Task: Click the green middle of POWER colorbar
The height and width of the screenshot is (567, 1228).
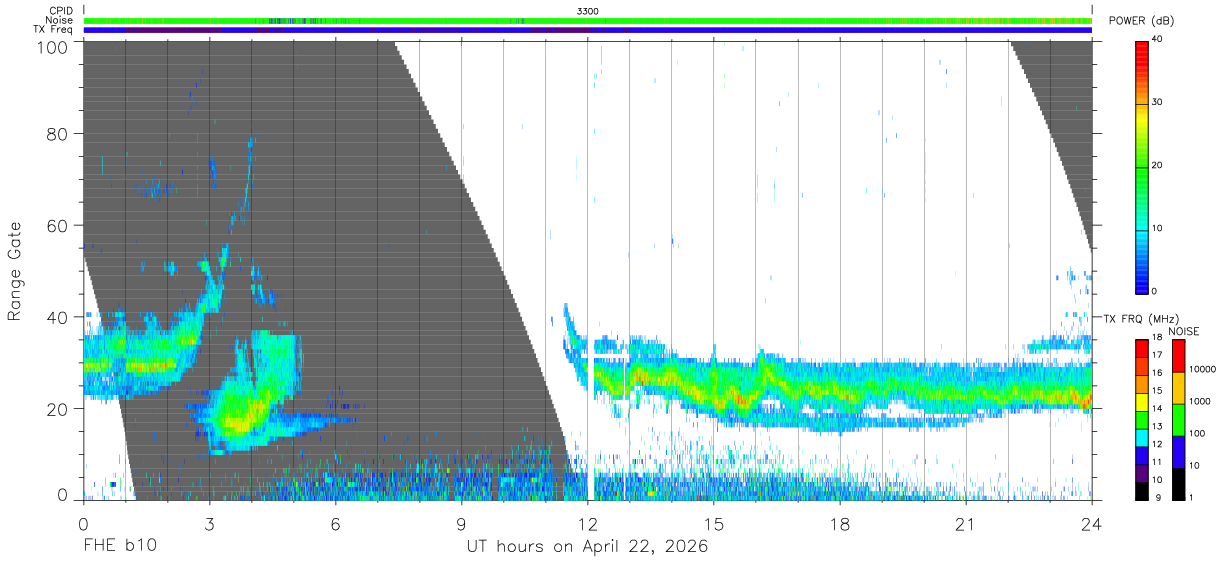Action: 1142,170
